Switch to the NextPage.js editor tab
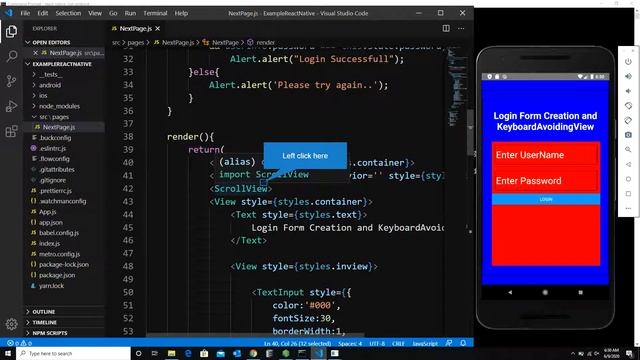Screen dimensions: 640x360 pyautogui.click(x=135, y=28)
